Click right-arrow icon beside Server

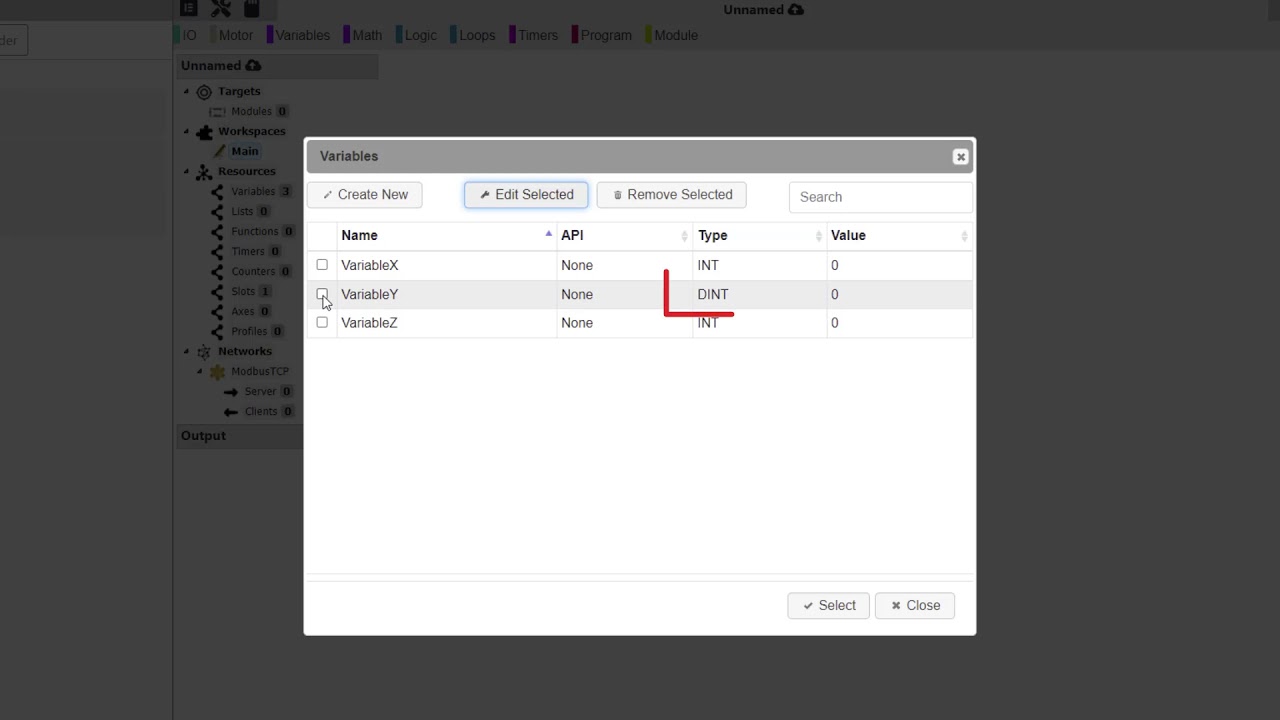click(x=231, y=392)
